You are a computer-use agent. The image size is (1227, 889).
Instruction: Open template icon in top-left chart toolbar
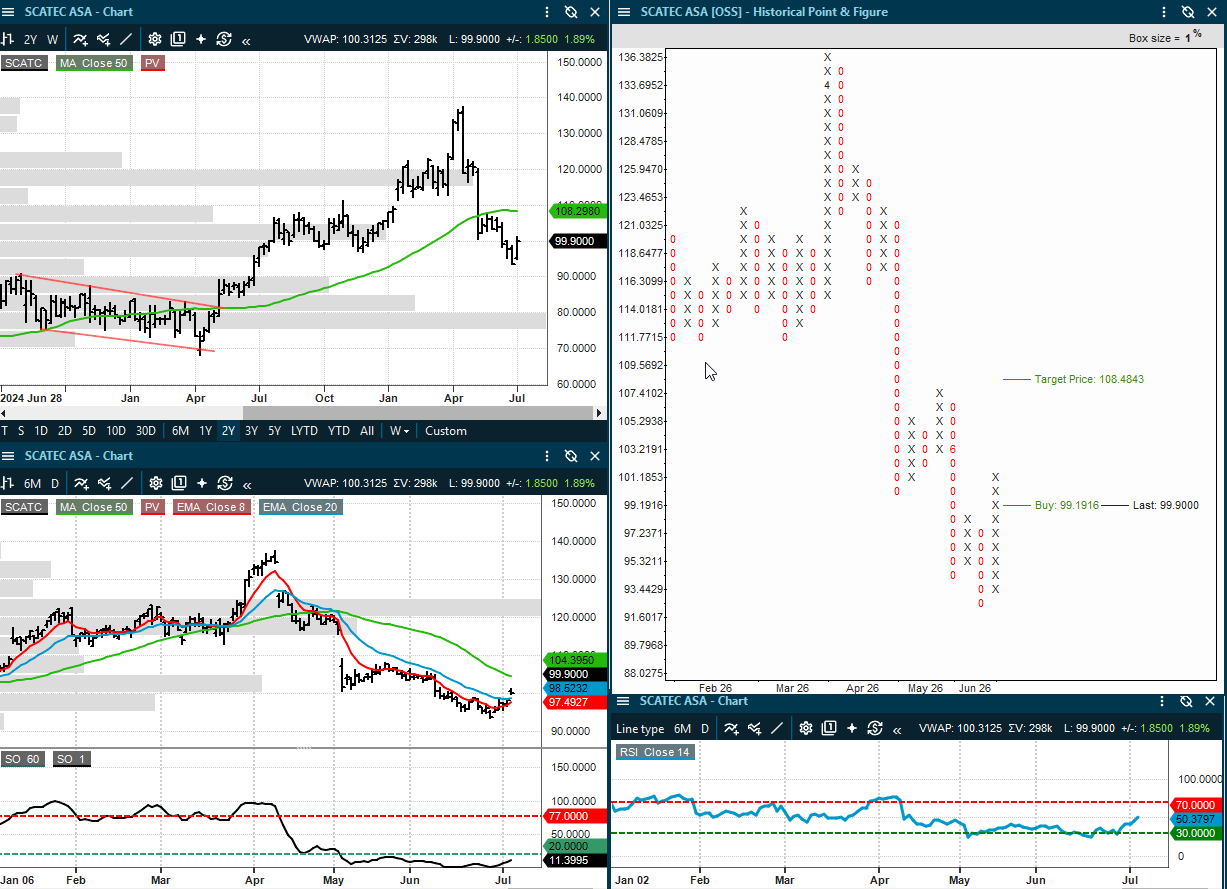point(178,39)
